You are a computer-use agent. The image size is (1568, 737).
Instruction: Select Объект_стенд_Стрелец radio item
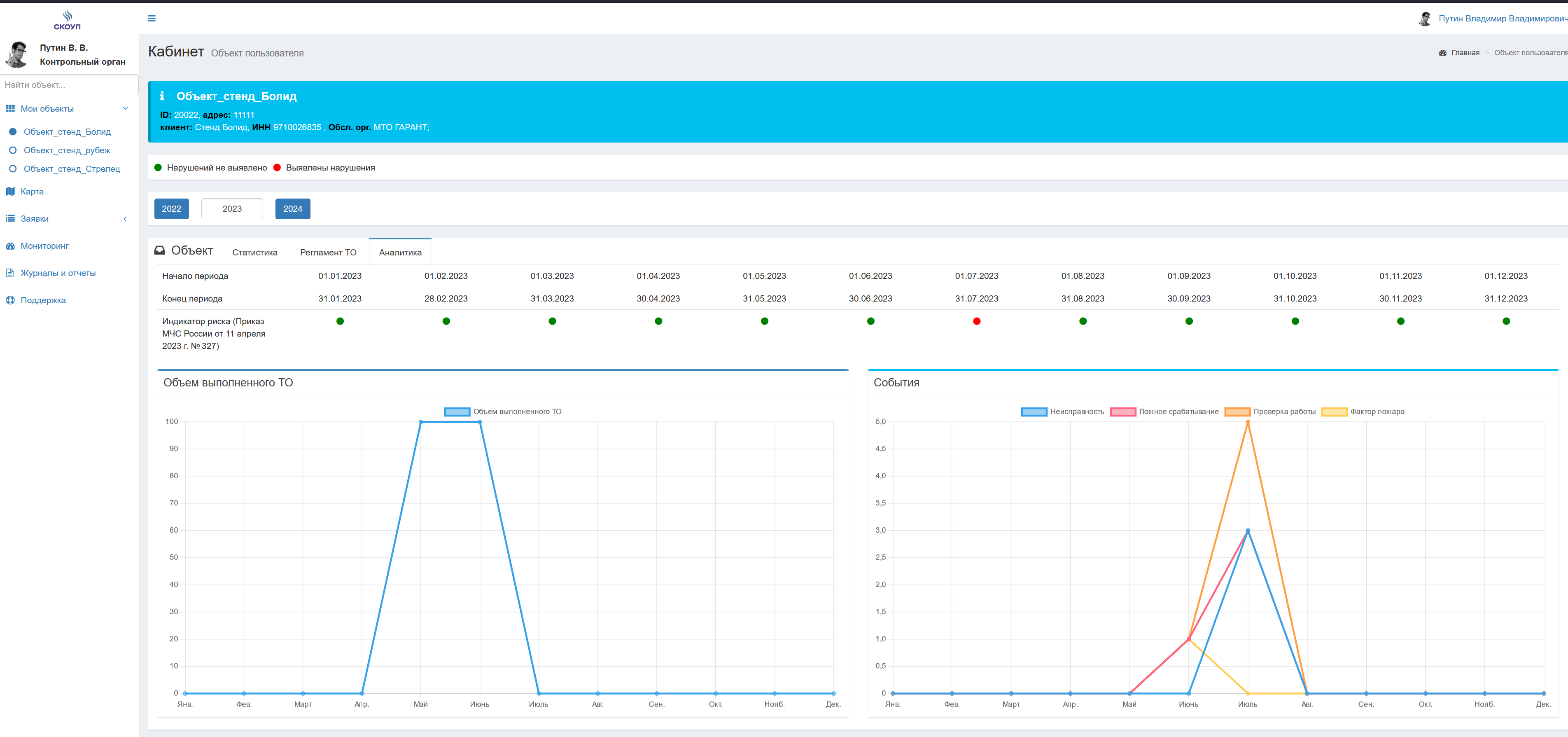click(13, 169)
